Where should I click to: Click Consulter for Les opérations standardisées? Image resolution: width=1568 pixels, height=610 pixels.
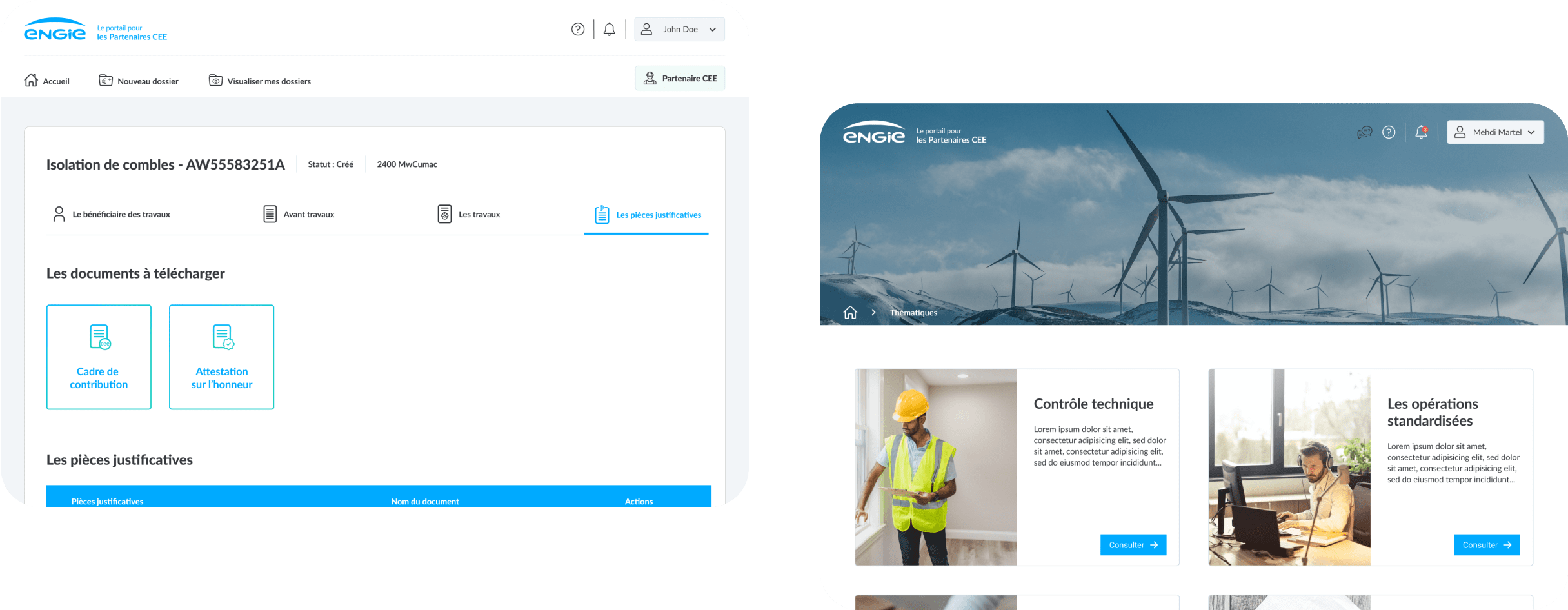[1486, 545]
